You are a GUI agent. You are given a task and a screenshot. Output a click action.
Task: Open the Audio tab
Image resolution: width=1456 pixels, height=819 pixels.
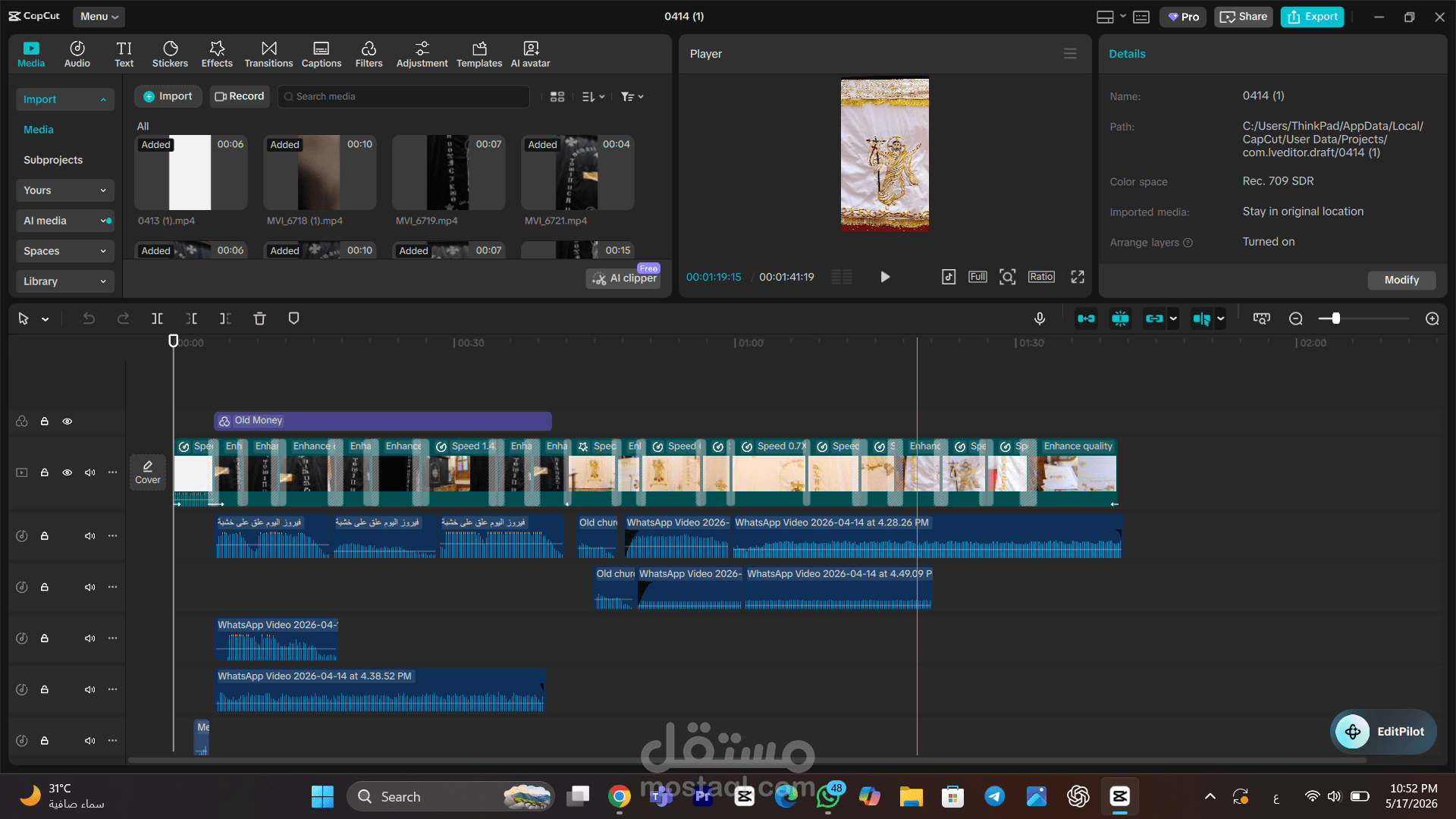77,54
